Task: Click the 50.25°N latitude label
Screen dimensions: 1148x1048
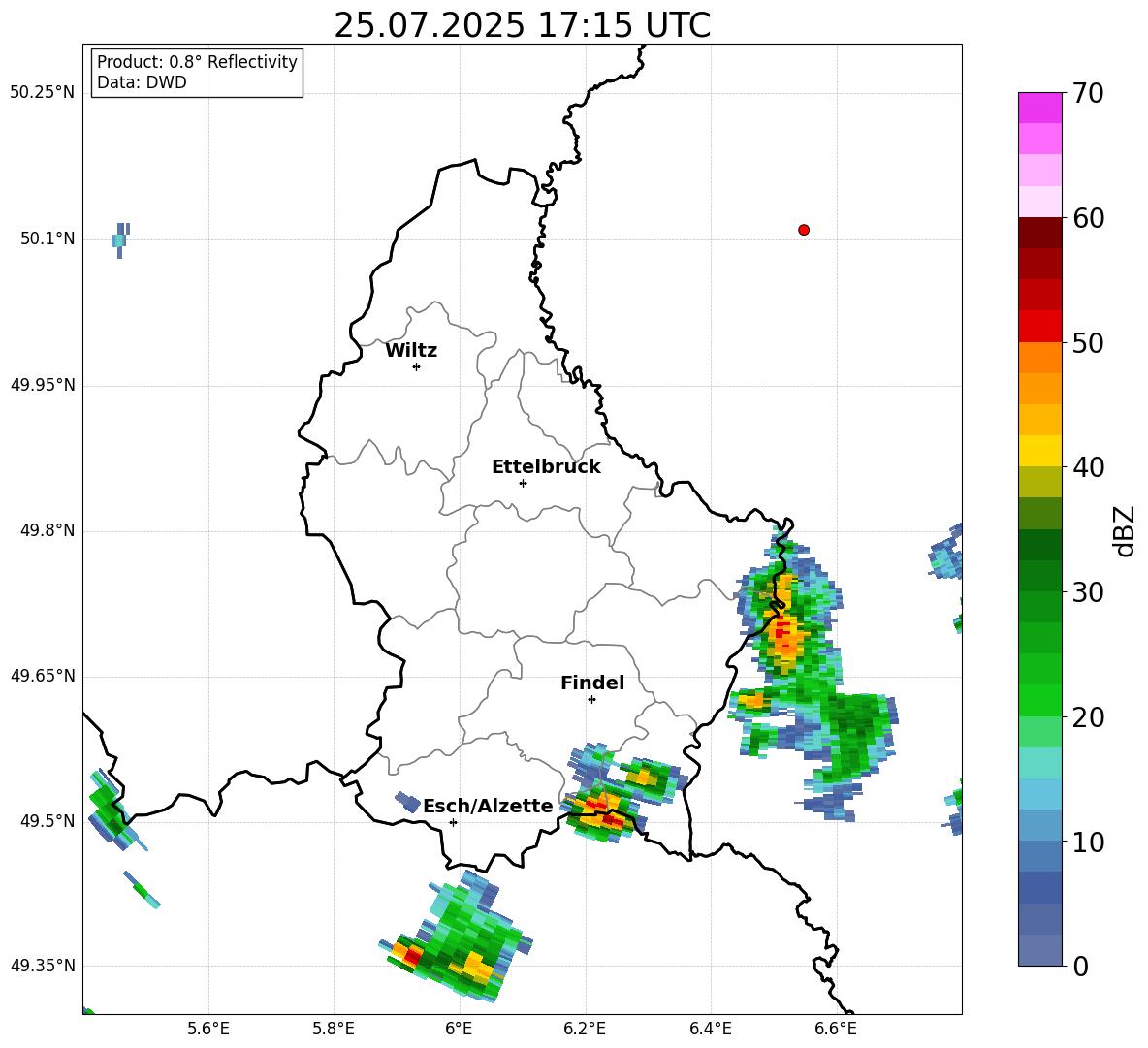Action: tap(43, 93)
